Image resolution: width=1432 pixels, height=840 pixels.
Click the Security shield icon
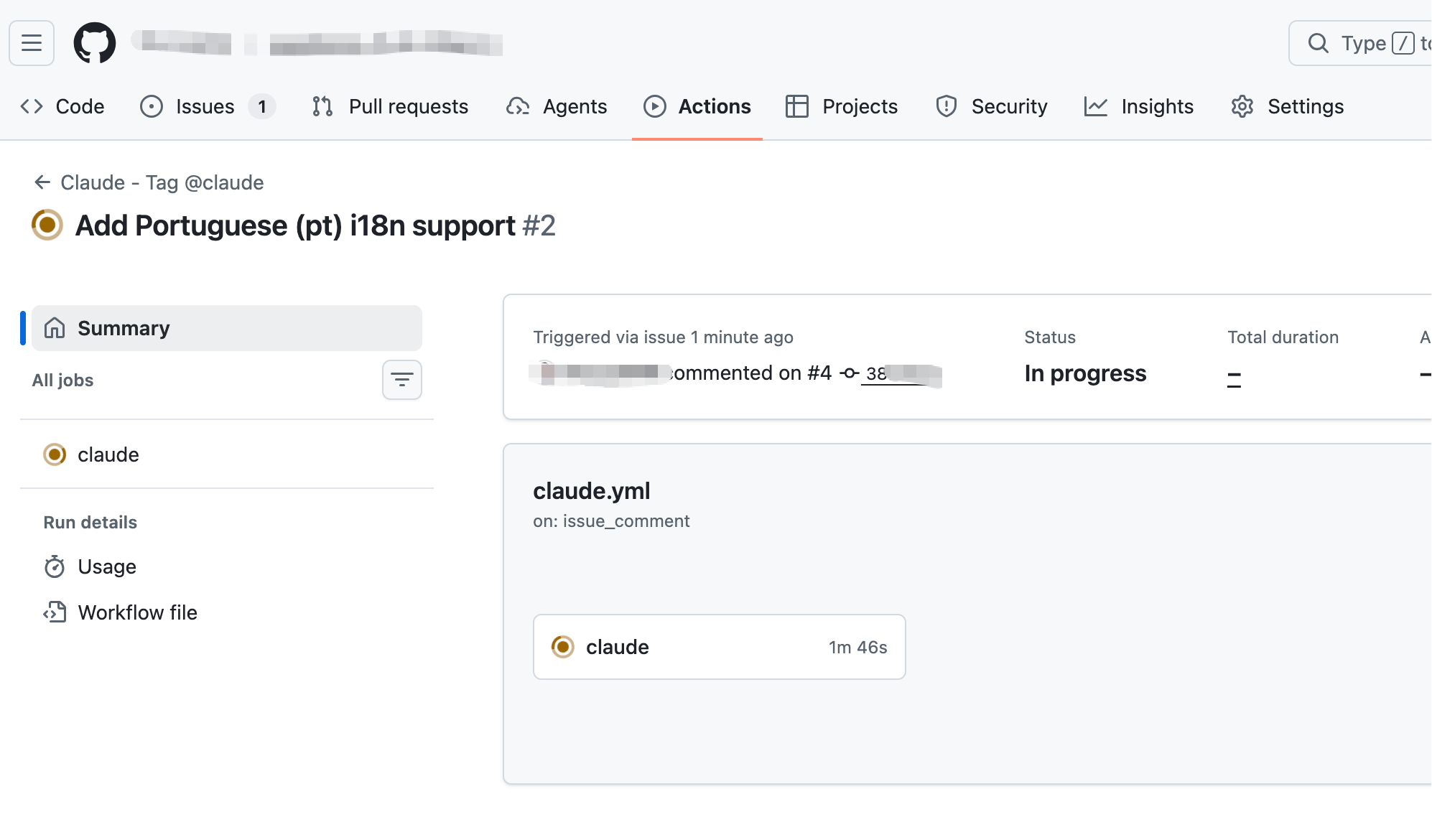point(946,106)
